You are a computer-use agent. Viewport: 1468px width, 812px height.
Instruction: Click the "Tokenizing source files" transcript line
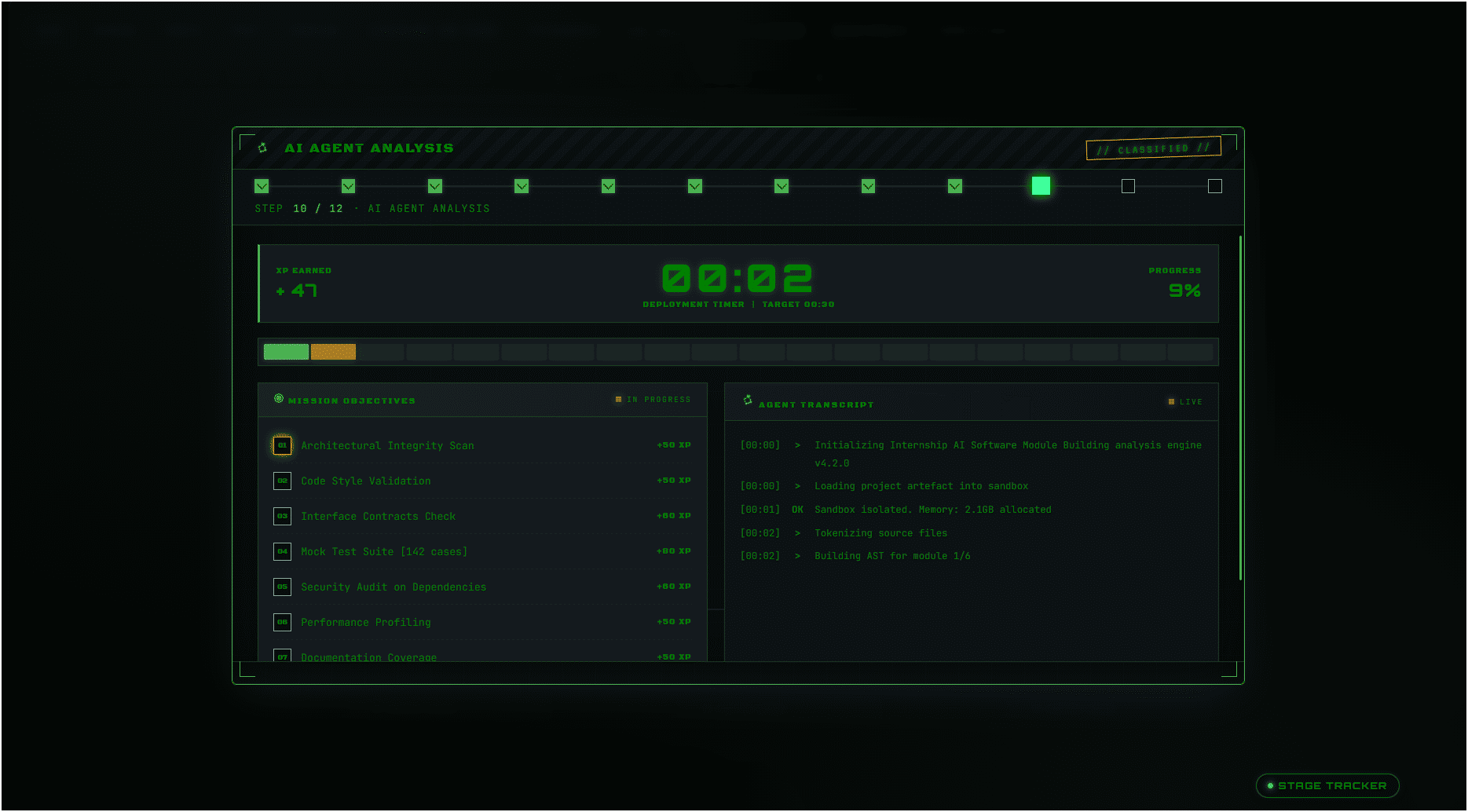[x=881, y=533]
